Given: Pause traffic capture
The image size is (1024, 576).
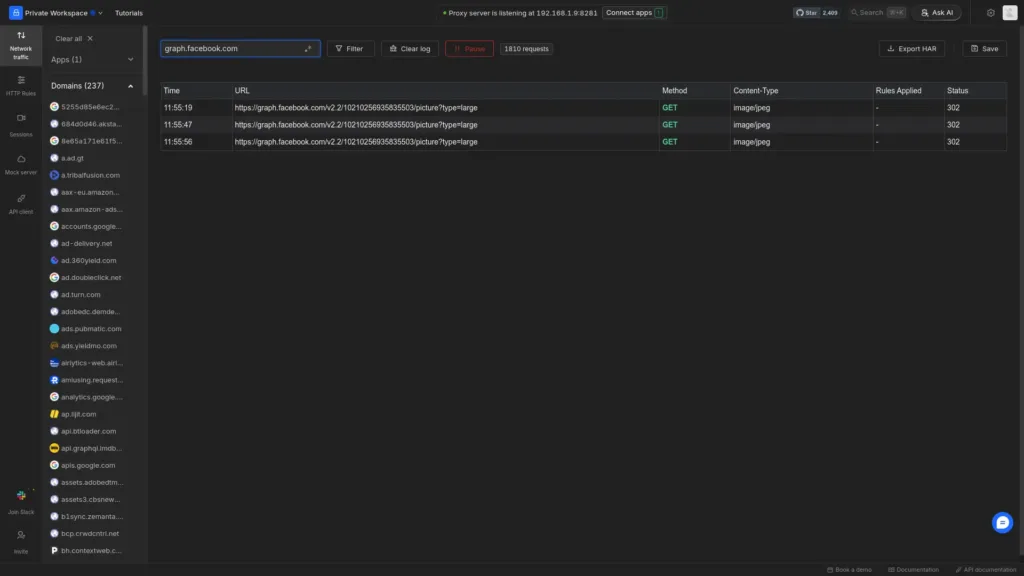Looking at the screenshot, I should (469, 48).
